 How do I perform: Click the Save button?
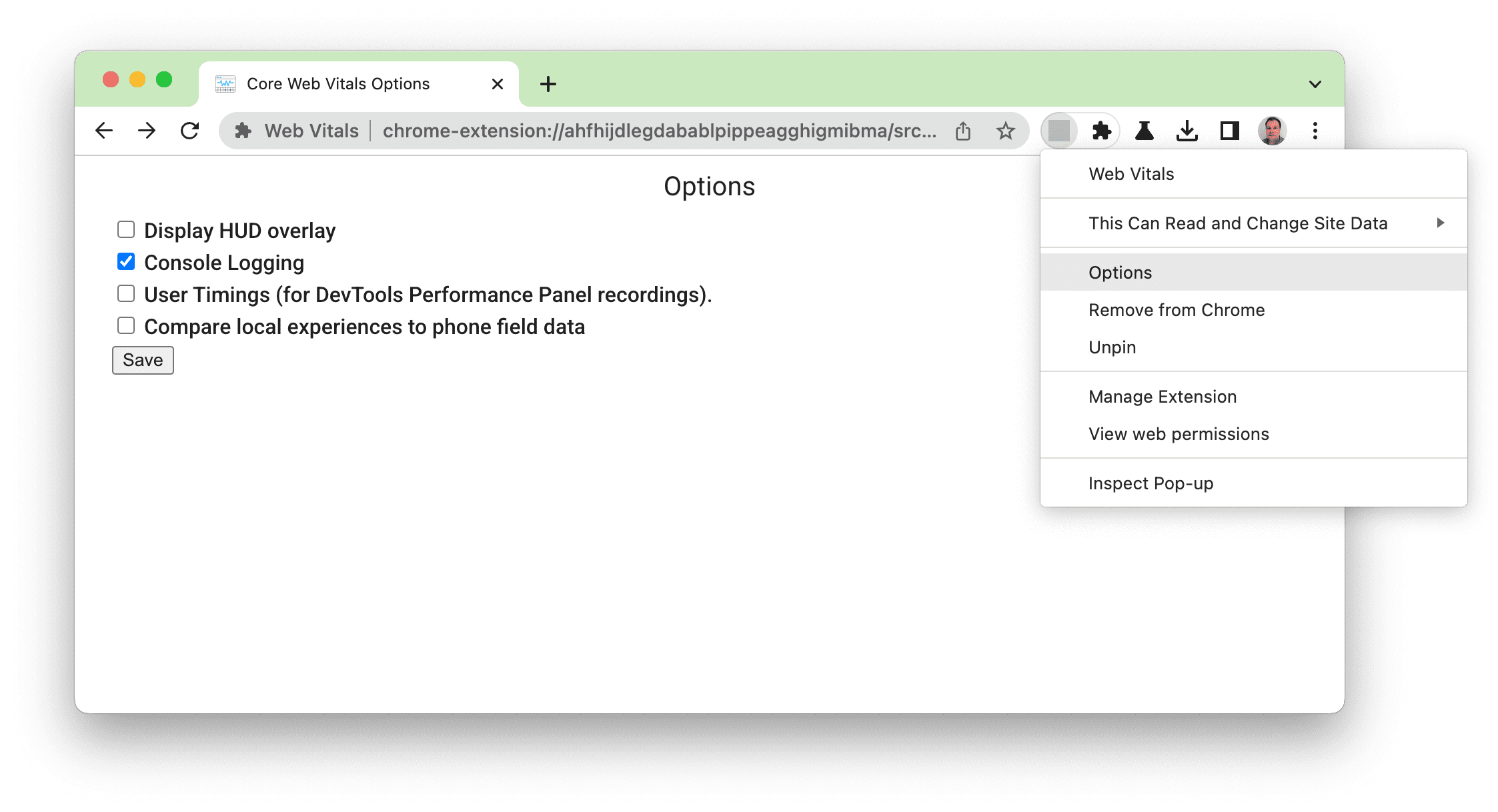tap(143, 360)
